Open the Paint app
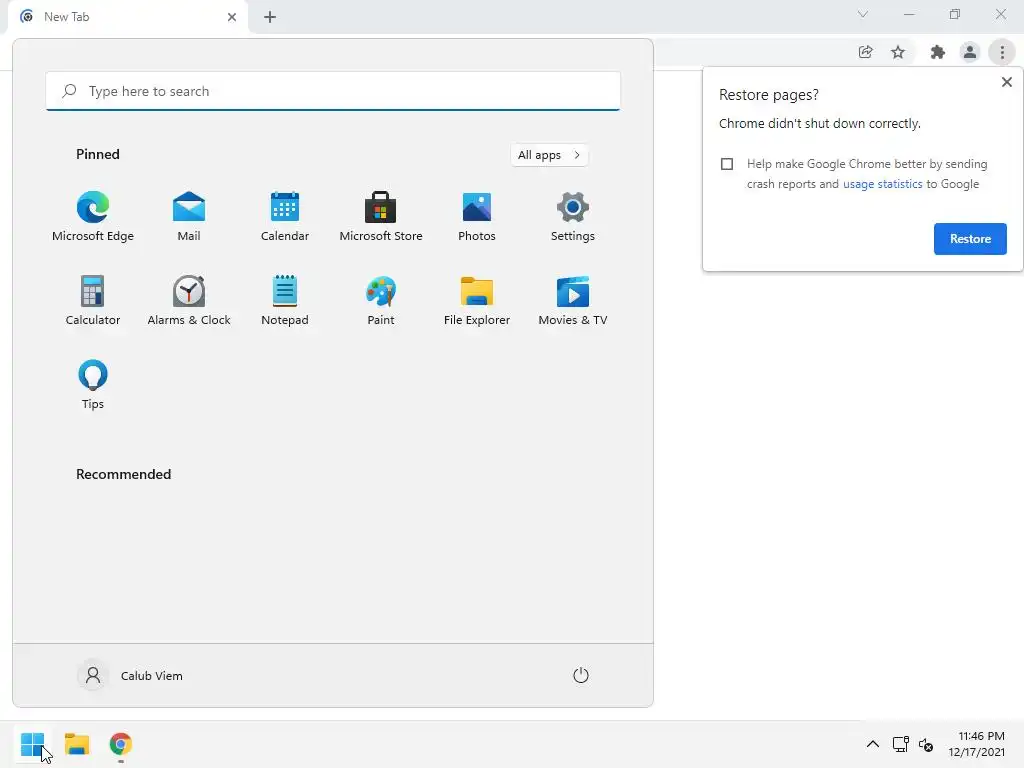The height and width of the screenshot is (768, 1024). click(x=381, y=300)
